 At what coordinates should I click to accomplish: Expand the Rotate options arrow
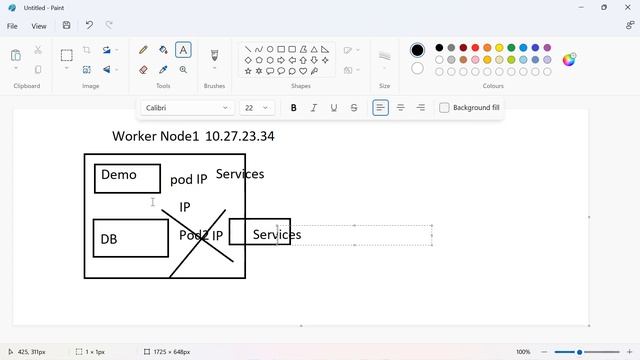pos(116,50)
